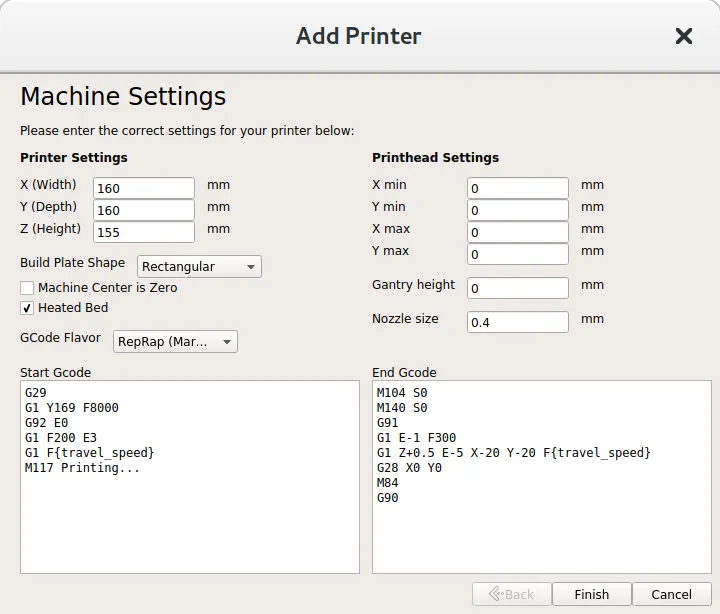Viewport: 720px width, 614px height.
Task: Click the Gantry height input field
Action: point(518,288)
